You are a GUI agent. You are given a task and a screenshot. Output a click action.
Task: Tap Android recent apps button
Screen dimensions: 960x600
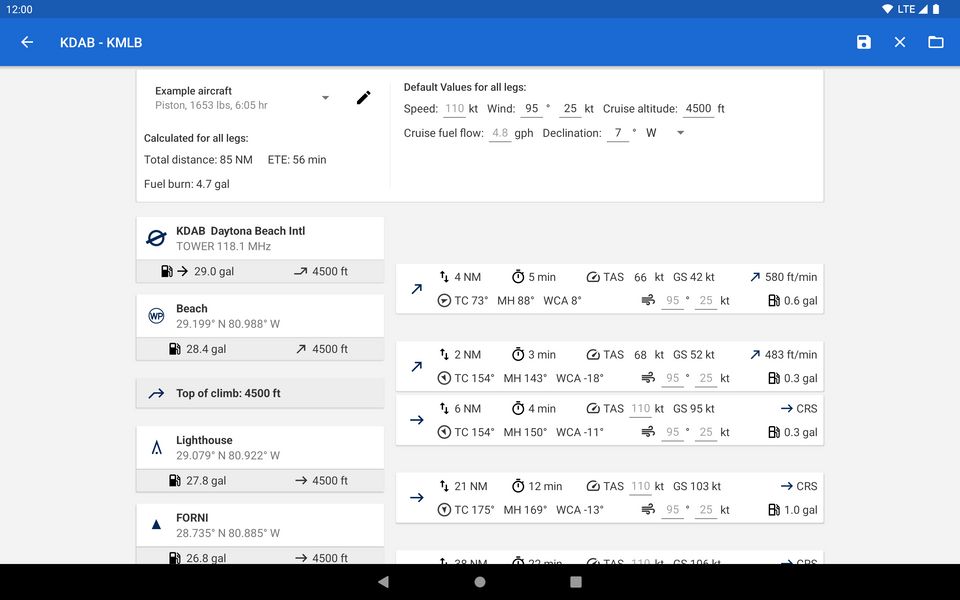coord(576,582)
